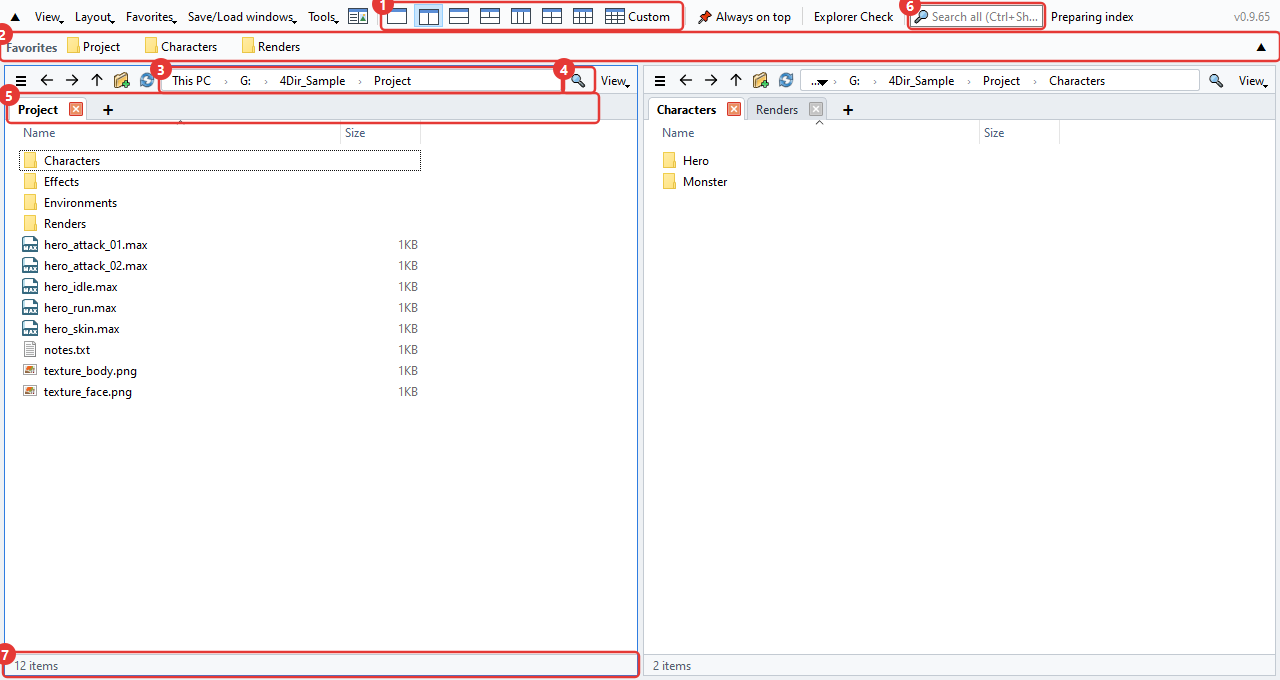Choose the three-column layout icon
The width and height of the screenshot is (1280, 680).
(521, 16)
